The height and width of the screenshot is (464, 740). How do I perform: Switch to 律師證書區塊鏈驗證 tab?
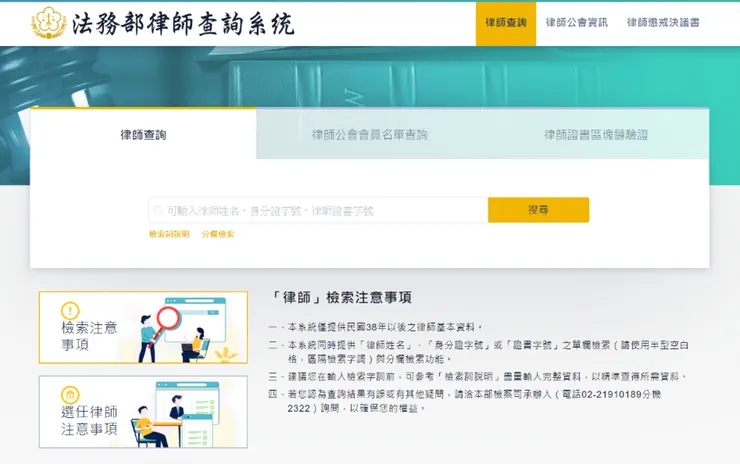[596, 135]
